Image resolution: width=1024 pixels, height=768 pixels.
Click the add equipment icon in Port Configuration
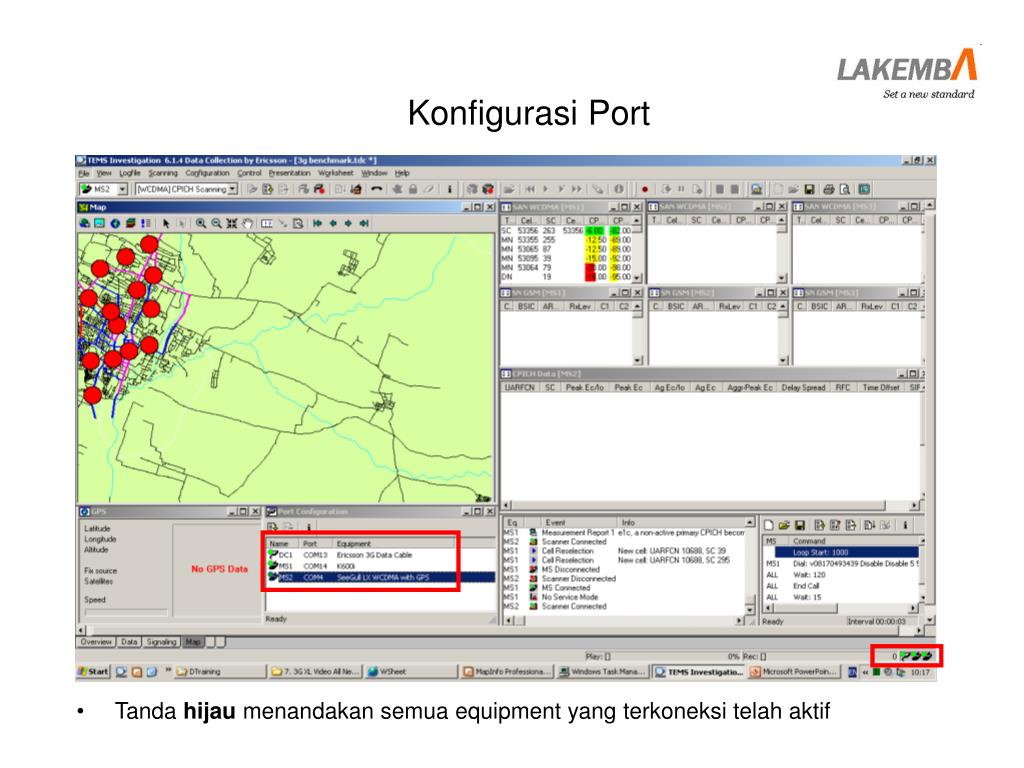click(272, 525)
